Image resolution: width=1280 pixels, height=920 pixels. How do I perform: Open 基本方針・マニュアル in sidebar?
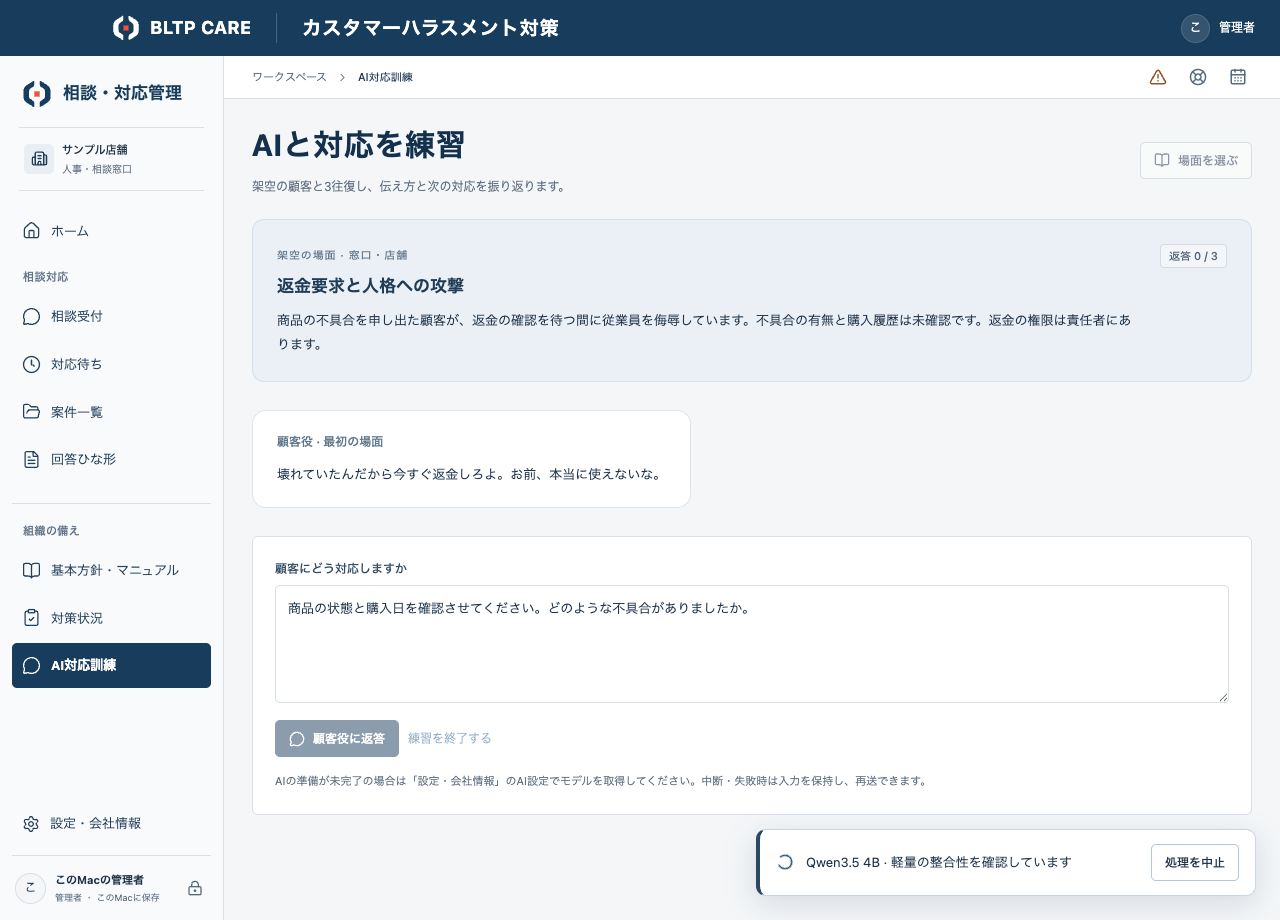(x=111, y=570)
